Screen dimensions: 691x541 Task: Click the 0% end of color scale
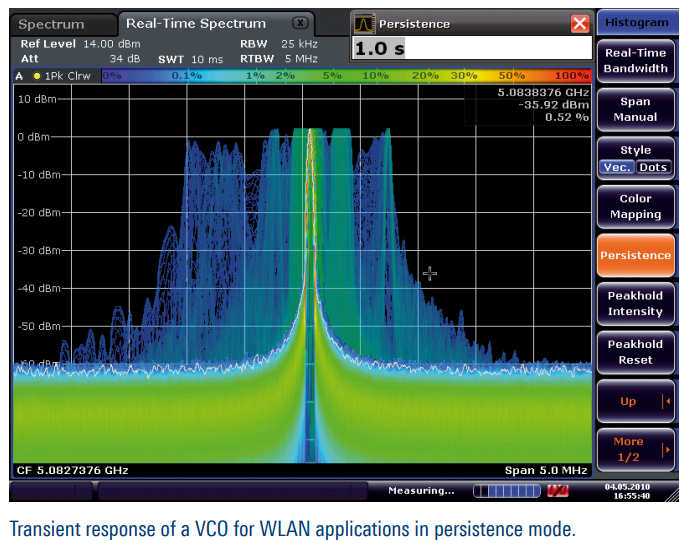(112, 76)
